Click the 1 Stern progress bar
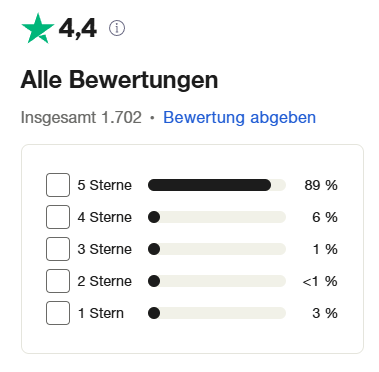Viewport: 379px width, 372px height. click(217, 313)
